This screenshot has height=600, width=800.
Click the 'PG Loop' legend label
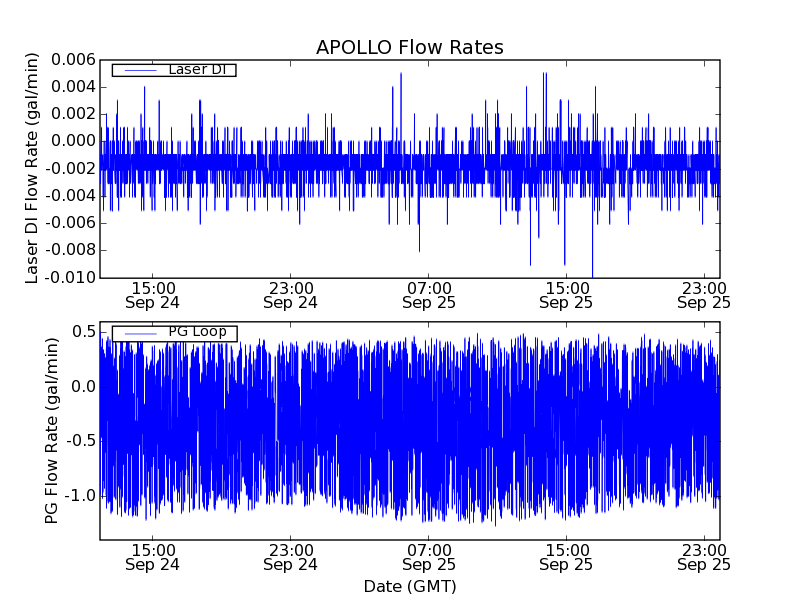click(197, 332)
